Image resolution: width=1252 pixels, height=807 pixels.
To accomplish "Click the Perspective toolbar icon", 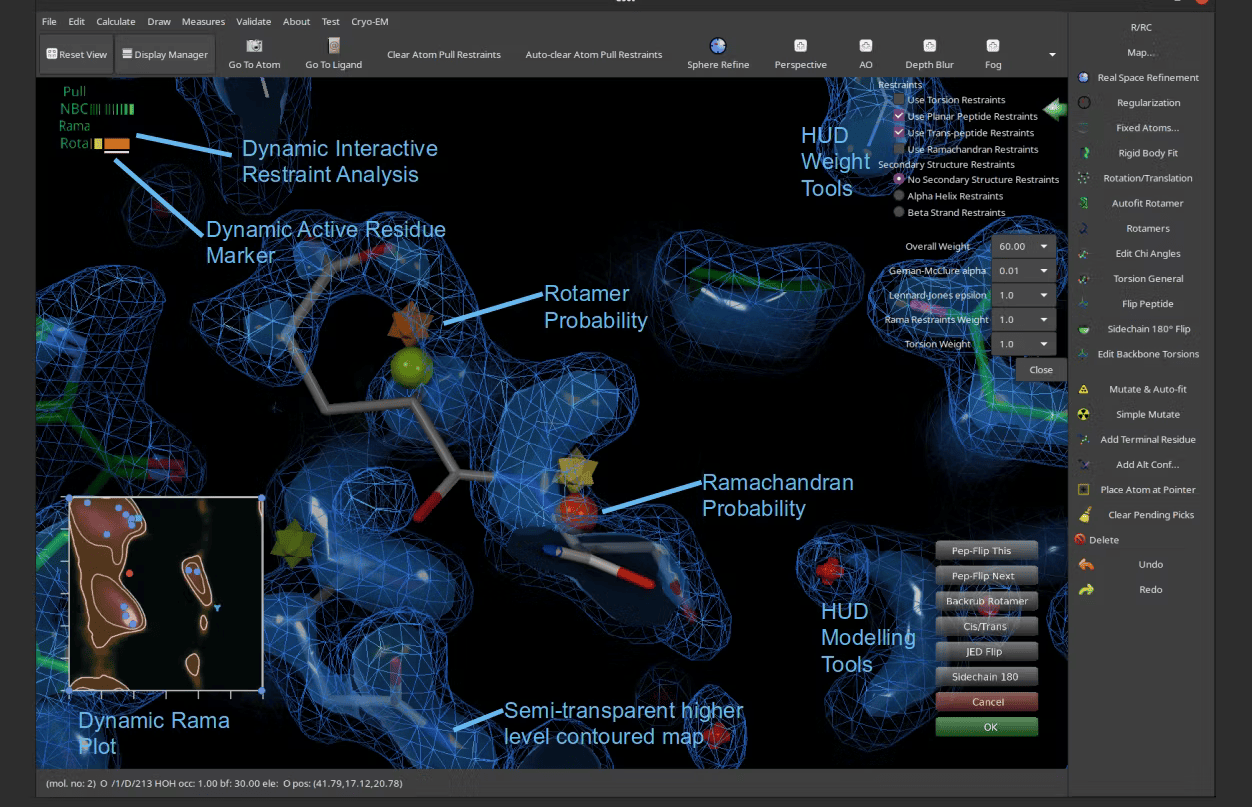I will coord(800,46).
